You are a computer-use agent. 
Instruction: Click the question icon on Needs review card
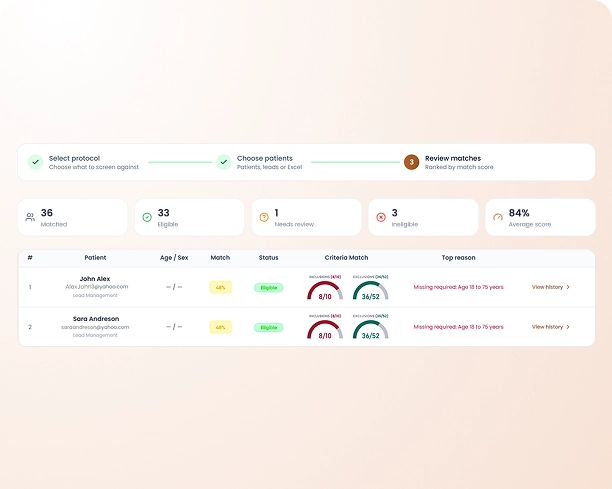click(264, 217)
